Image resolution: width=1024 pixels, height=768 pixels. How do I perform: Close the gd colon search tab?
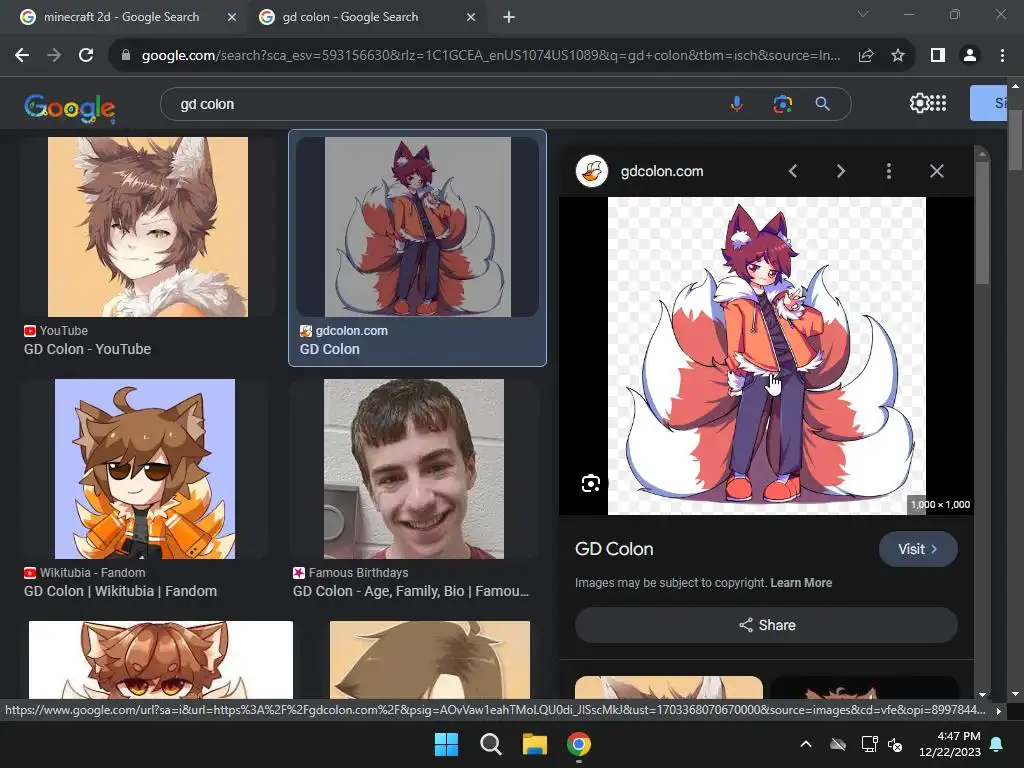pyautogui.click(x=471, y=17)
